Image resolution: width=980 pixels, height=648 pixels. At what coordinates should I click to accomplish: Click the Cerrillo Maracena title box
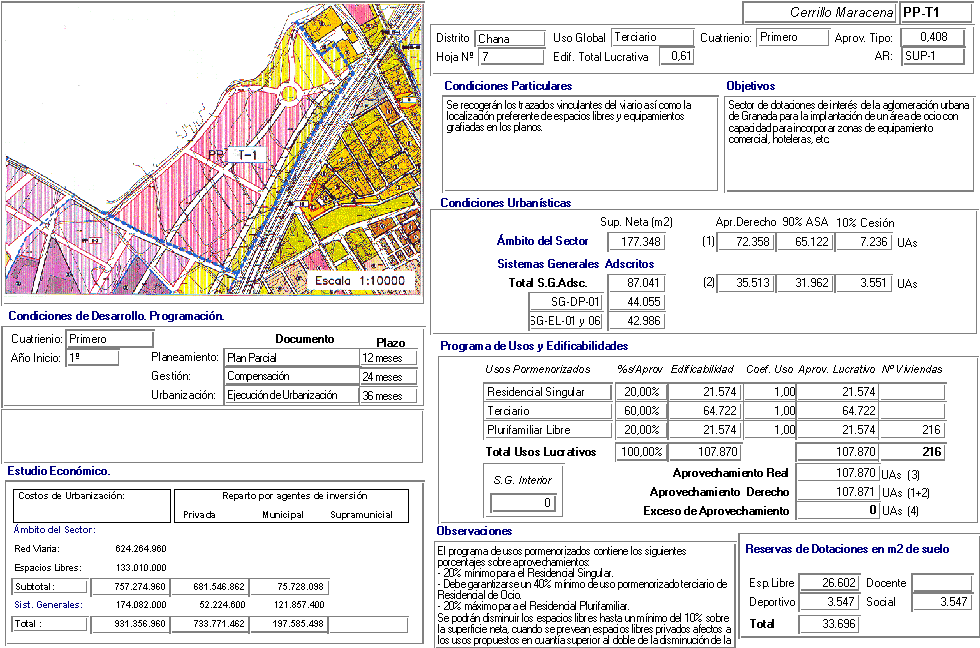tap(819, 12)
